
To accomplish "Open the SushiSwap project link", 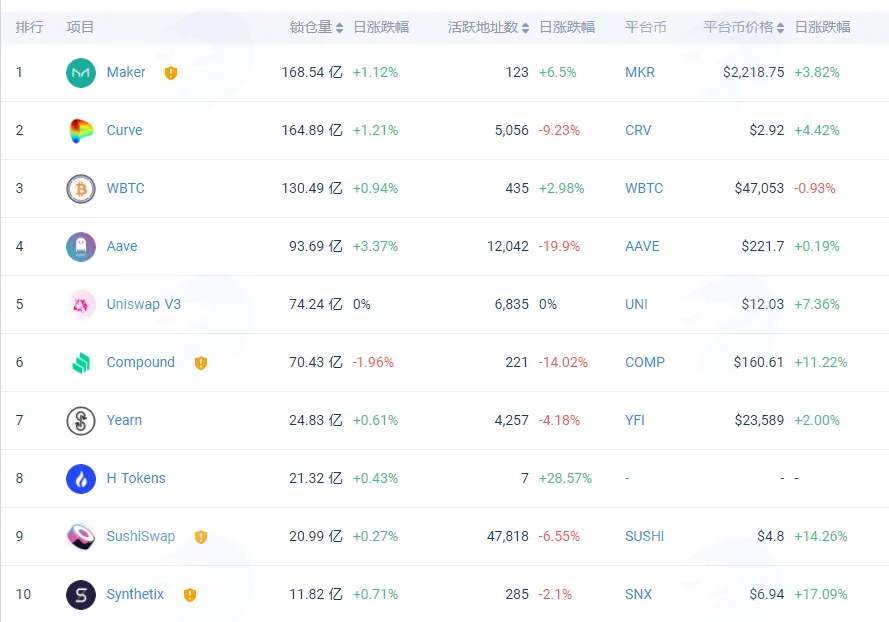I will tap(141, 536).
